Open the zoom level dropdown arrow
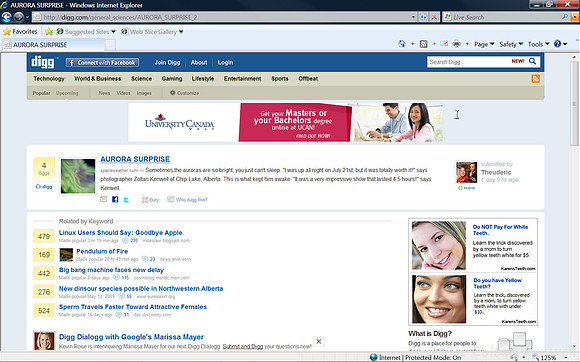This screenshot has width=580, height=362. tap(566, 358)
